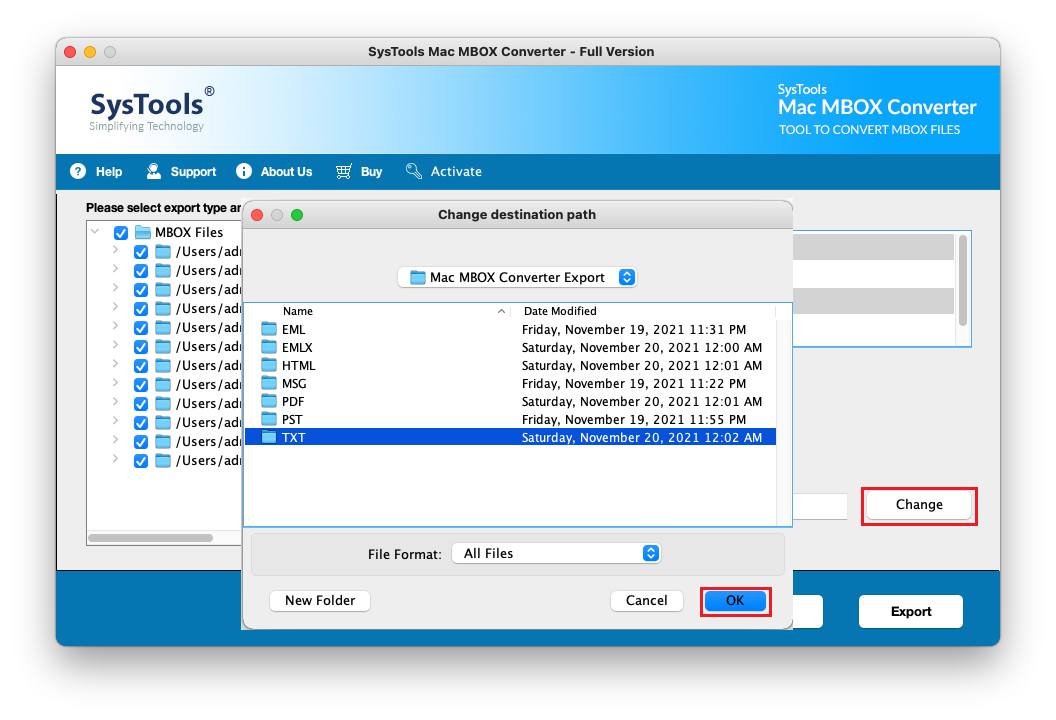Click the Export button
This screenshot has height=720, width=1056.
[x=911, y=612]
